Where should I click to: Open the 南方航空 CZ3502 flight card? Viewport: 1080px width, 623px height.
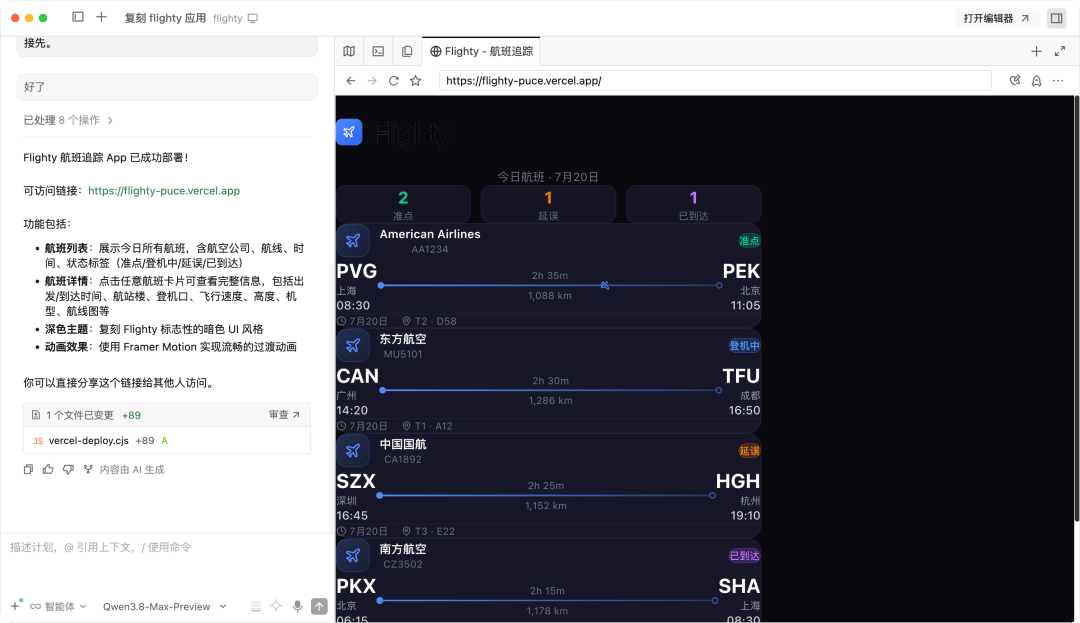click(x=549, y=581)
